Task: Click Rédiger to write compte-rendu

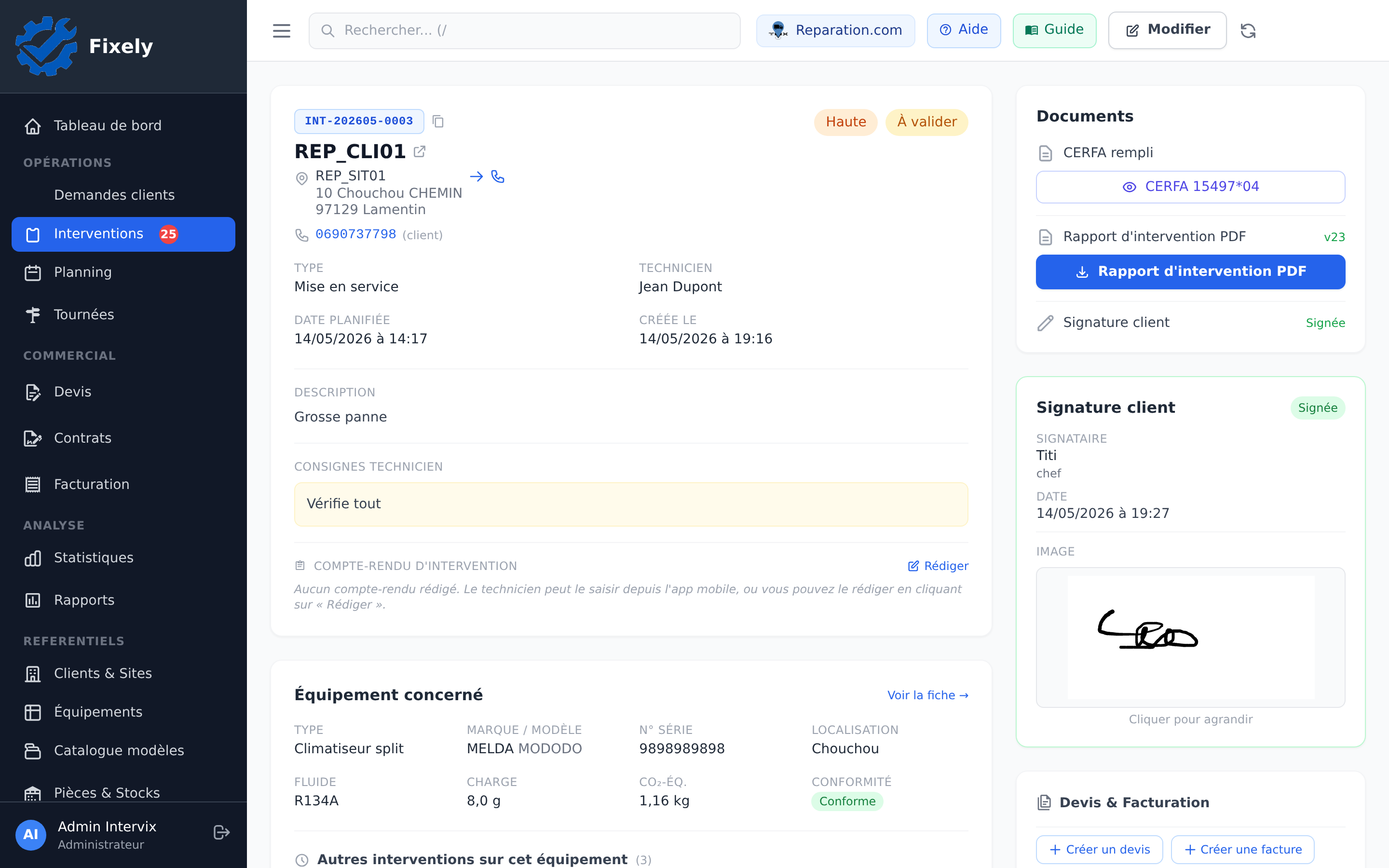Action: pos(938,566)
